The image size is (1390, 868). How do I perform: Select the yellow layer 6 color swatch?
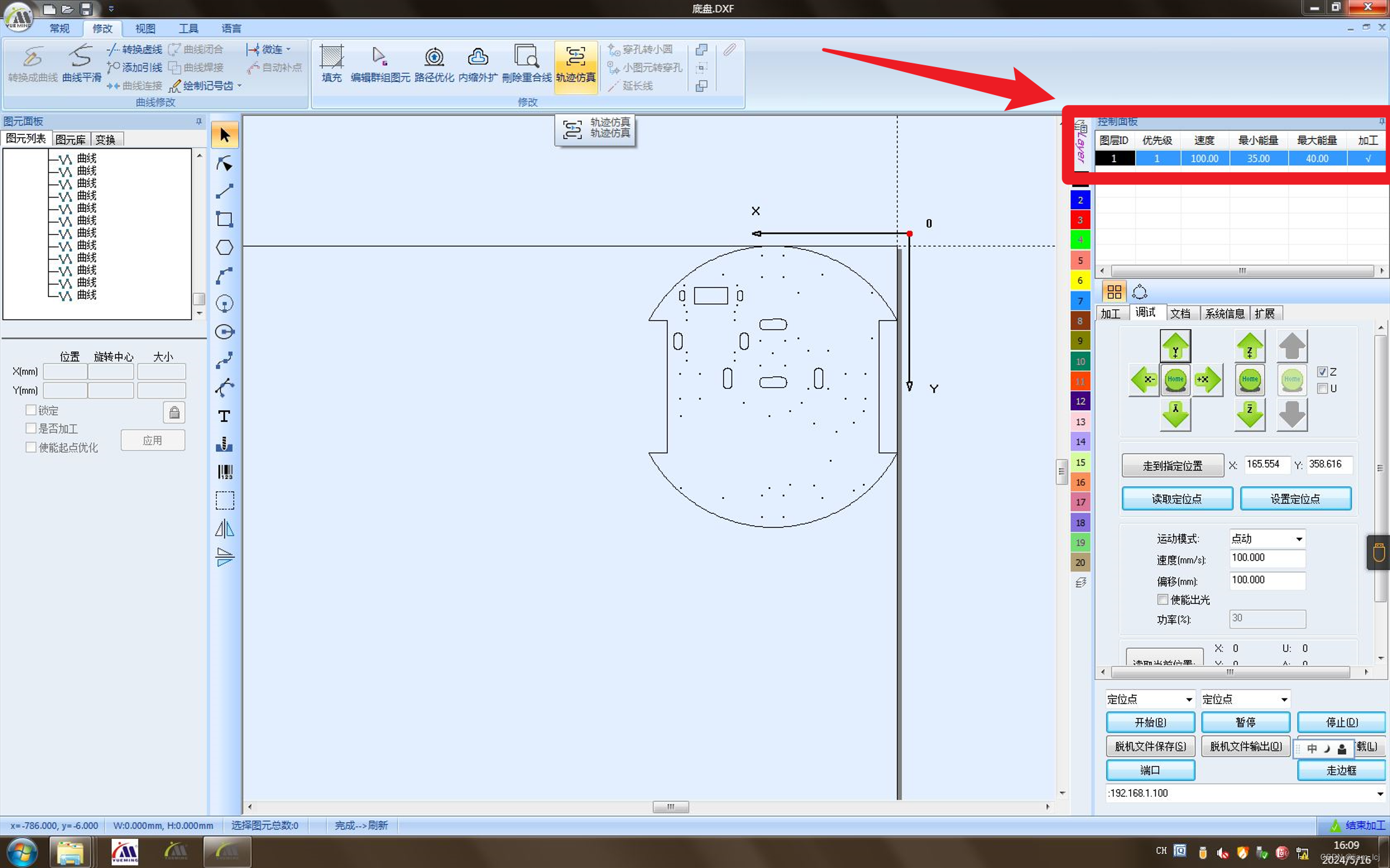tap(1080, 280)
